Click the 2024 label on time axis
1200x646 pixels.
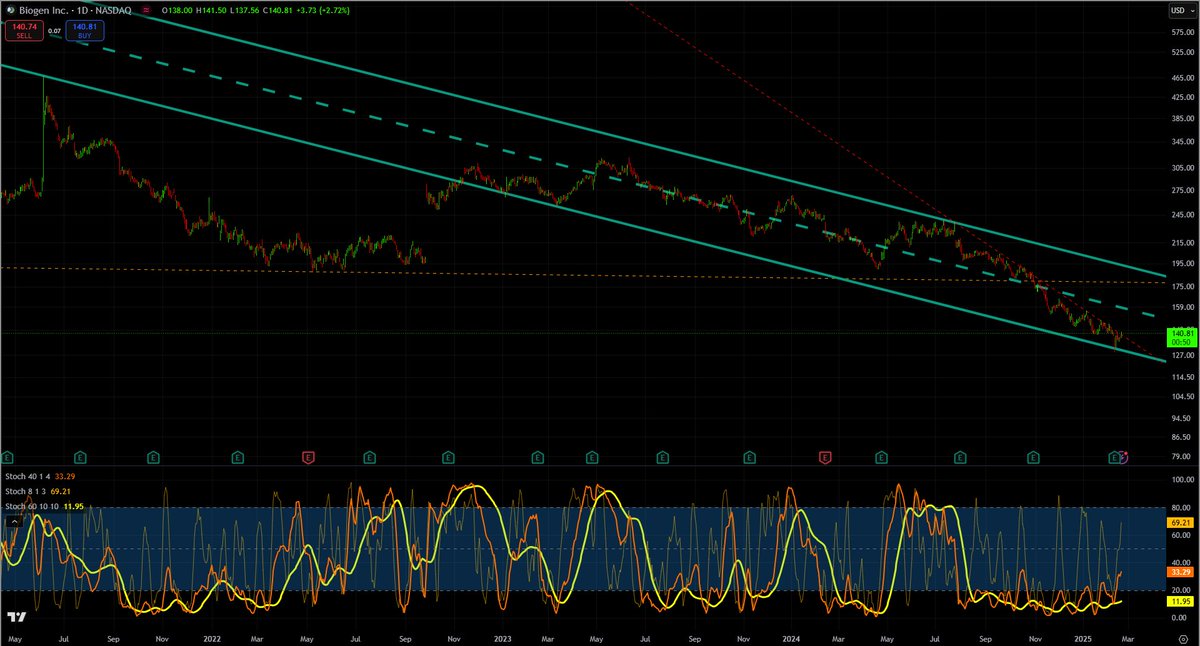[792, 637]
